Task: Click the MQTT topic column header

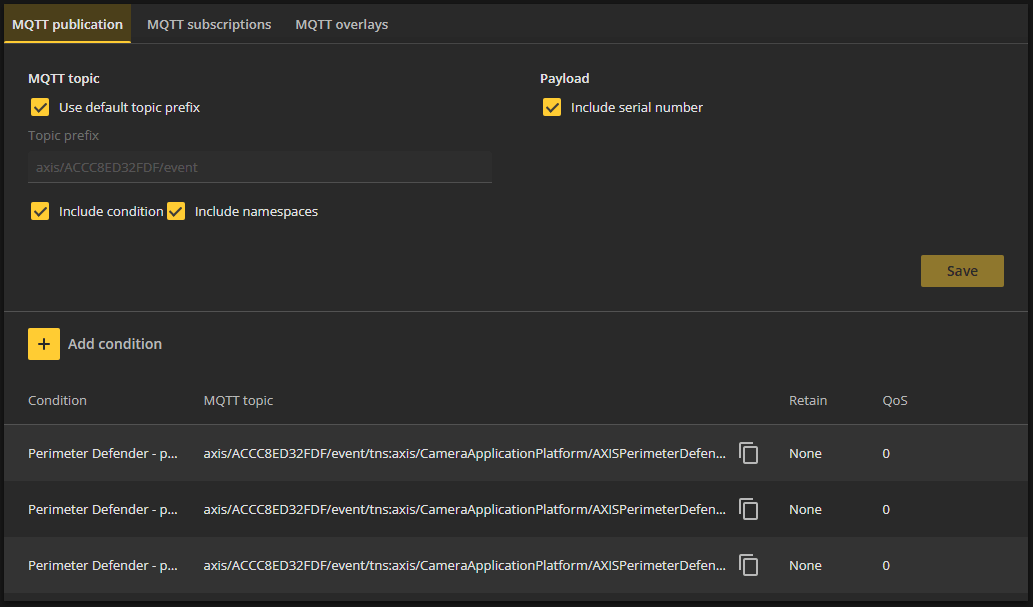Action: click(238, 401)
